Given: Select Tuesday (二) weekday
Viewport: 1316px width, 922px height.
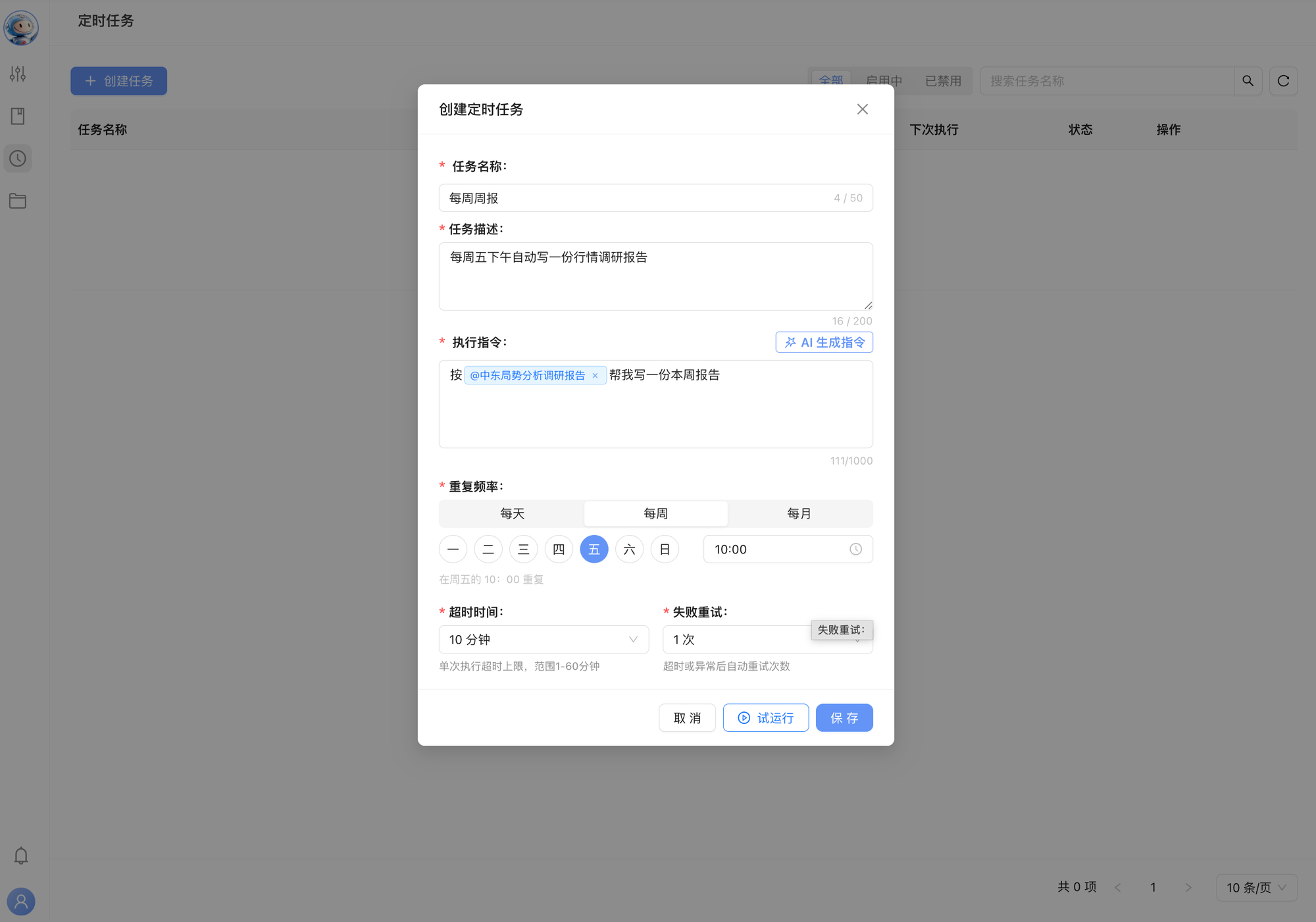Looking at the screenshot, I should coord(488,549).
